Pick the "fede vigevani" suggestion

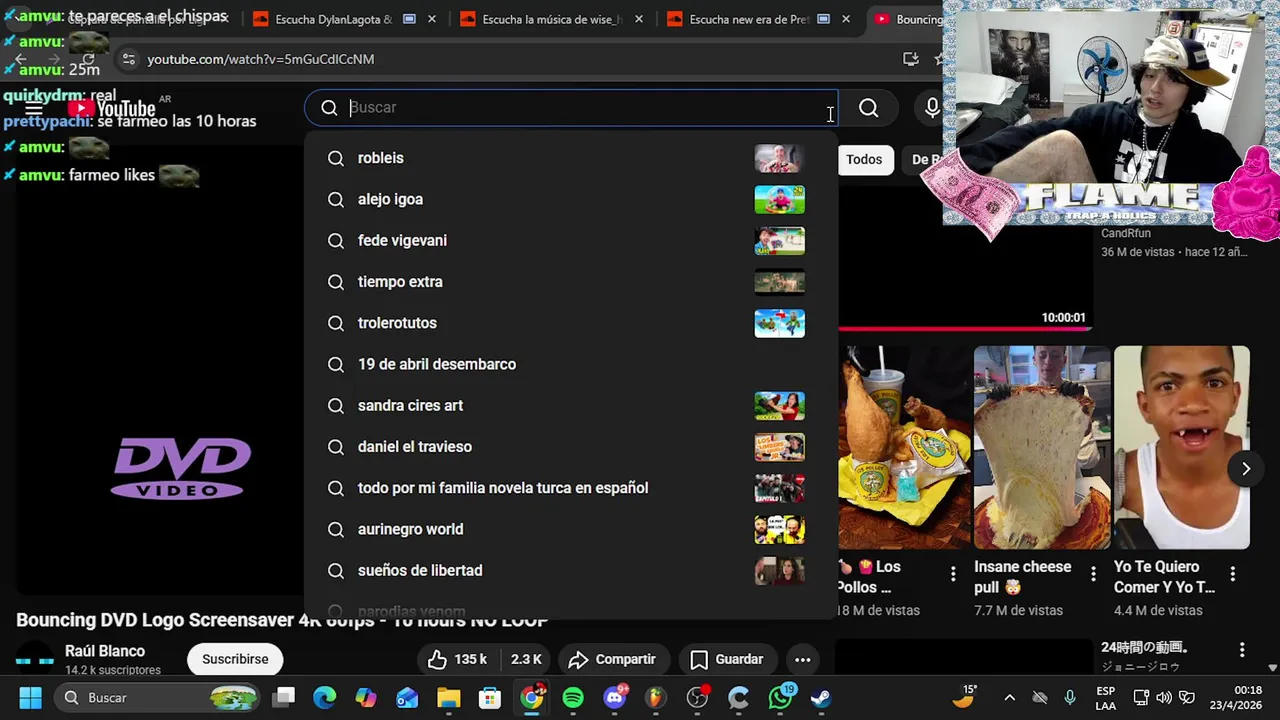tap(570, 240)
